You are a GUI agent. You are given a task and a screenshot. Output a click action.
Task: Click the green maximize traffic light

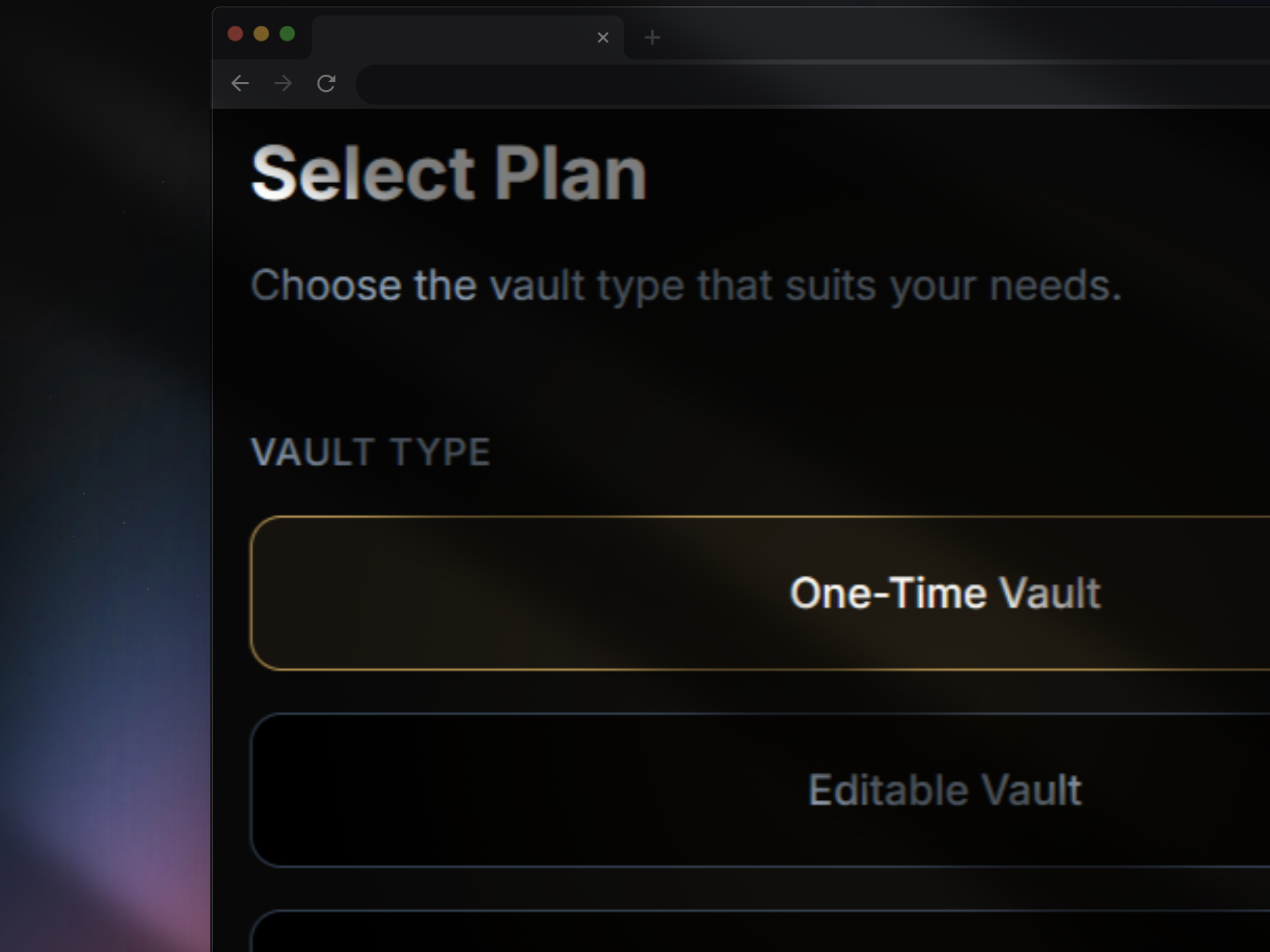click(287, 34)
